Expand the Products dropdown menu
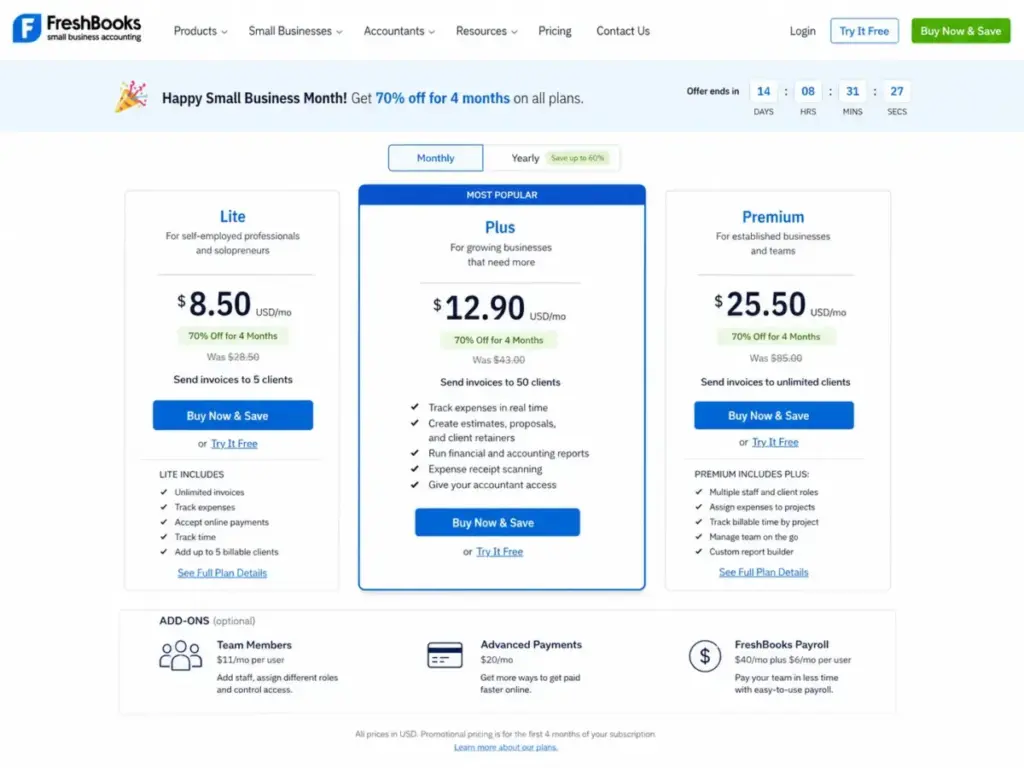The width and height of the screenshot is (1024, 768). (x=200, y=31)
